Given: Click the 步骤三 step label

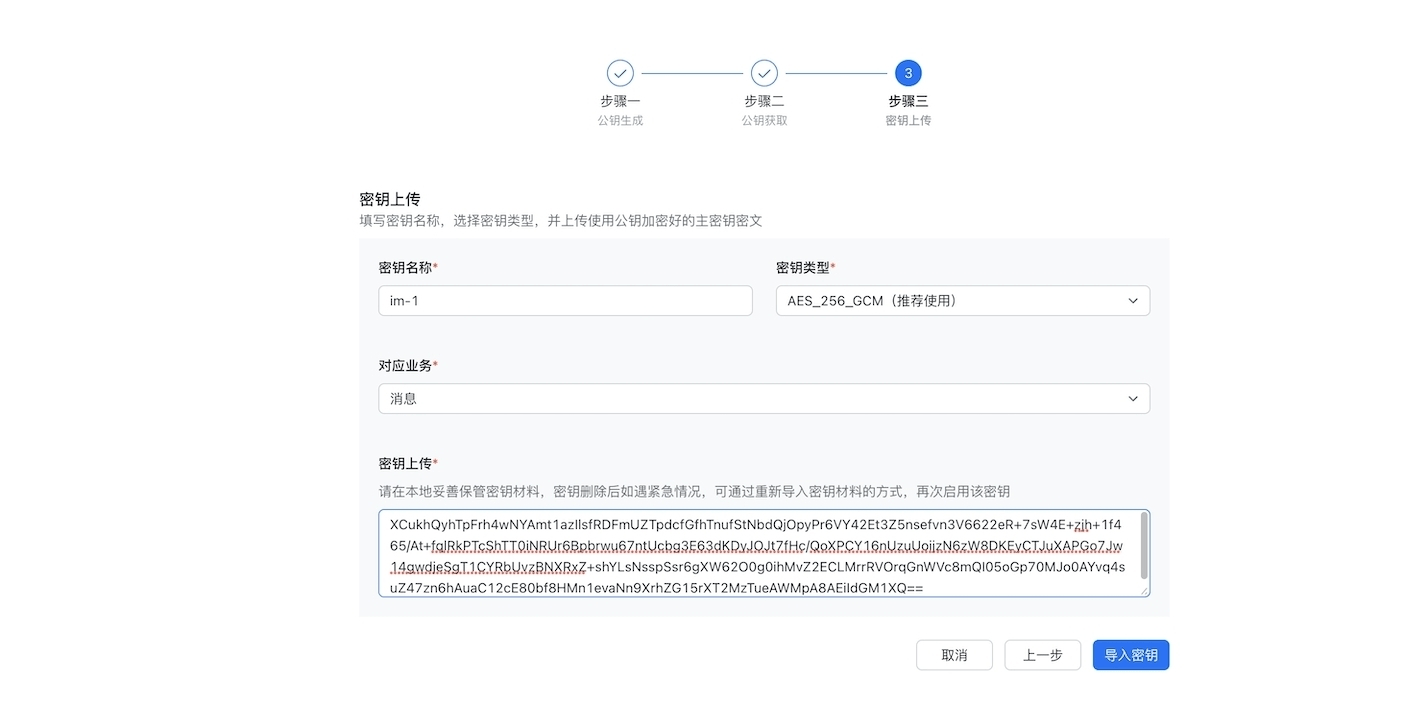Looking at the screenshot, I should 908,101.
